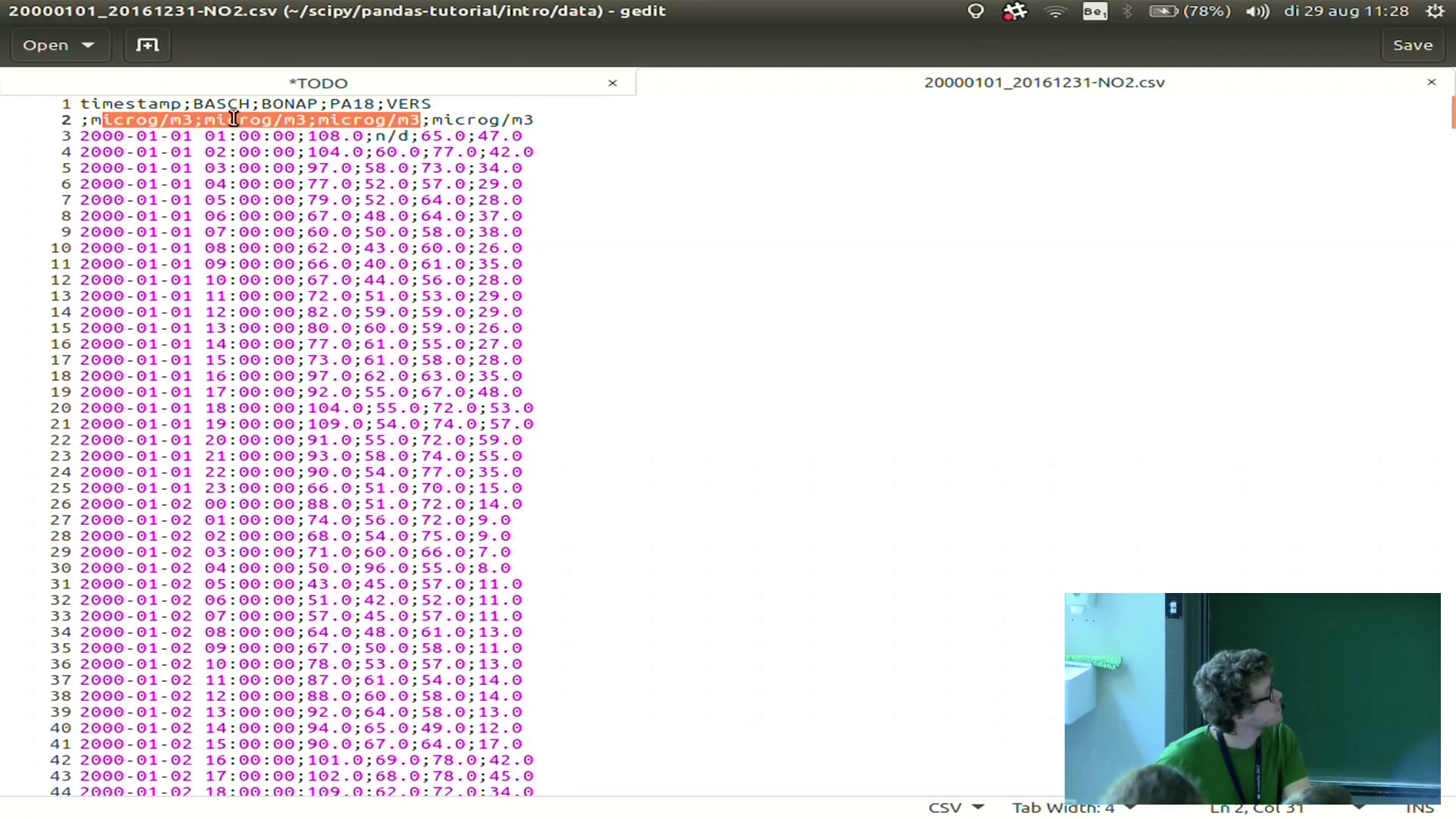Open the date and time menu
This screenshot has height=819, width=1456.
coord(1347,11)
